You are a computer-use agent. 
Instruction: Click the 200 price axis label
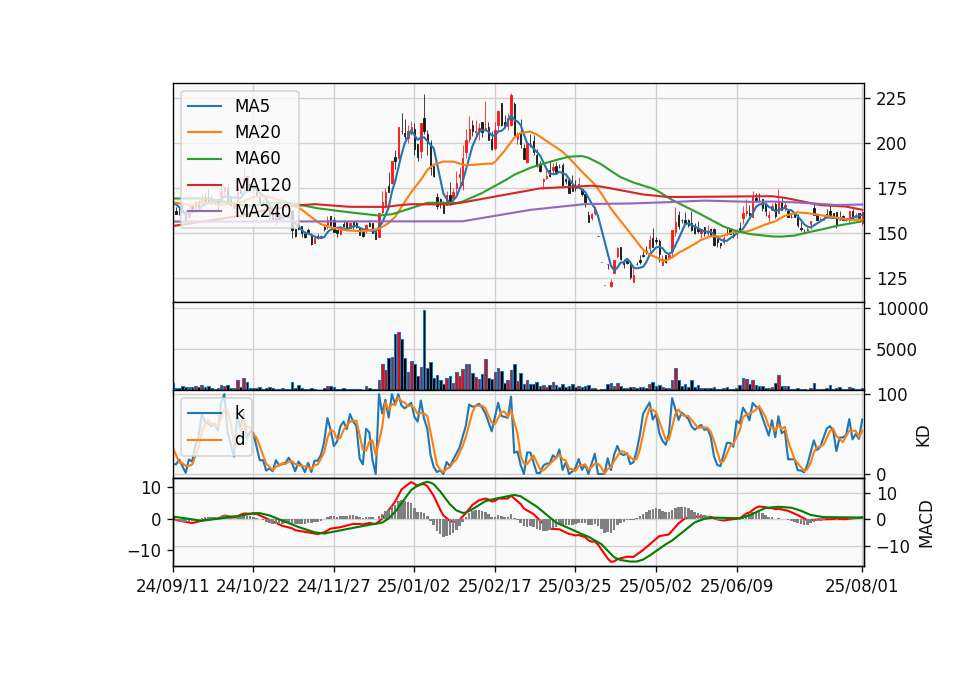pos(891,144)
